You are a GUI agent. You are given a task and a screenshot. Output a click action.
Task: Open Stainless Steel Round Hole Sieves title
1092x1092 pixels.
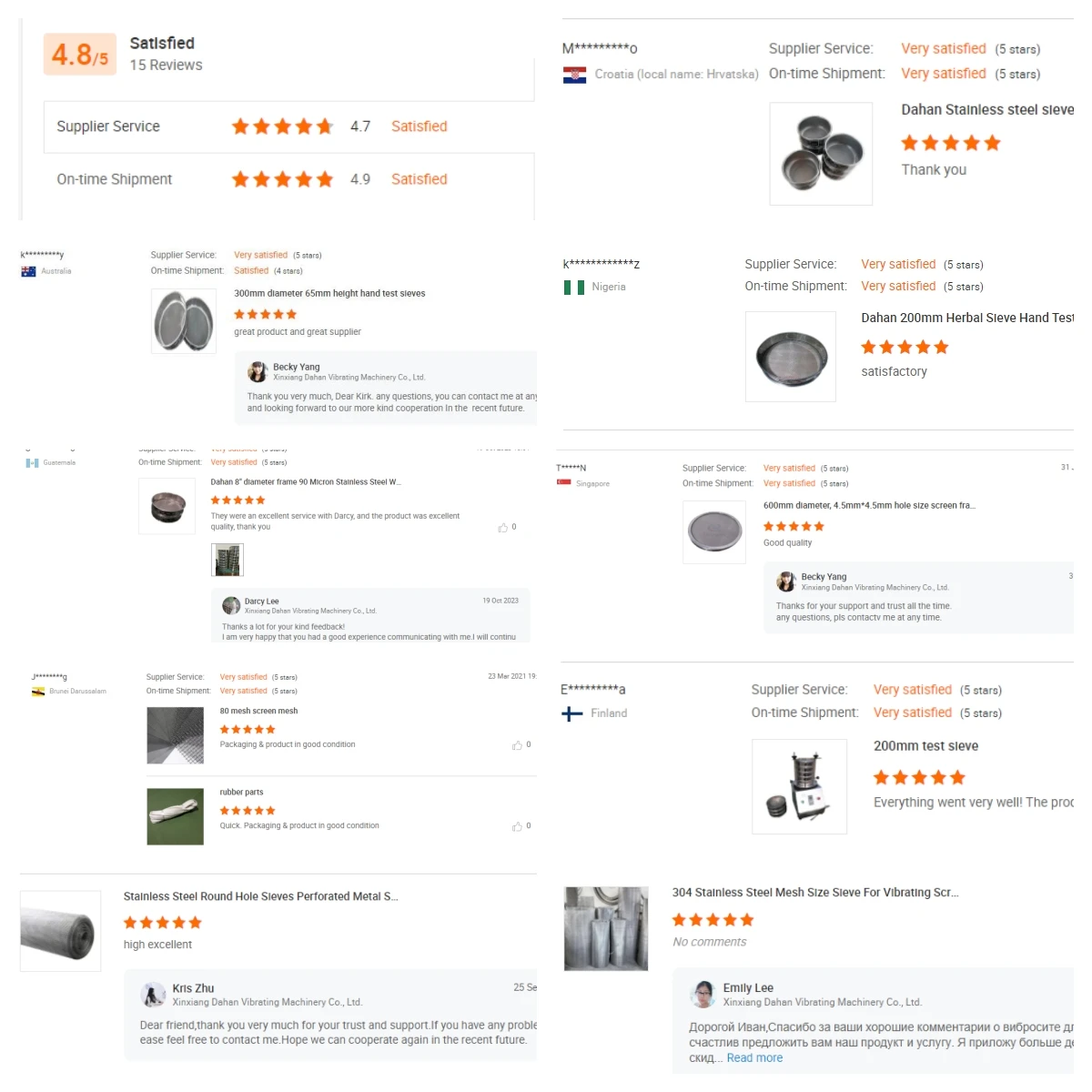260,896
